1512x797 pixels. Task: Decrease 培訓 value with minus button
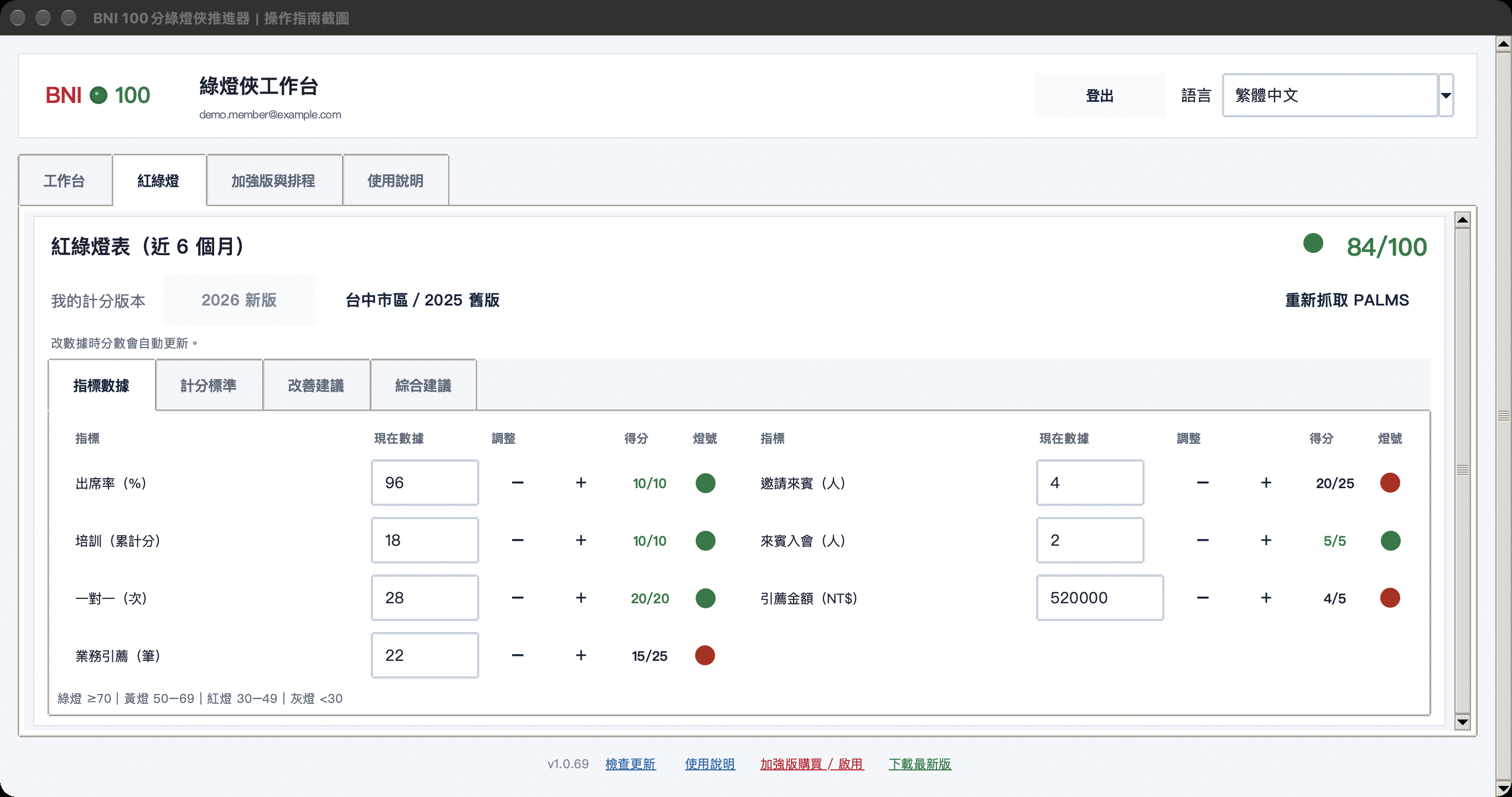pyautogui.click(x=517, y=540)
